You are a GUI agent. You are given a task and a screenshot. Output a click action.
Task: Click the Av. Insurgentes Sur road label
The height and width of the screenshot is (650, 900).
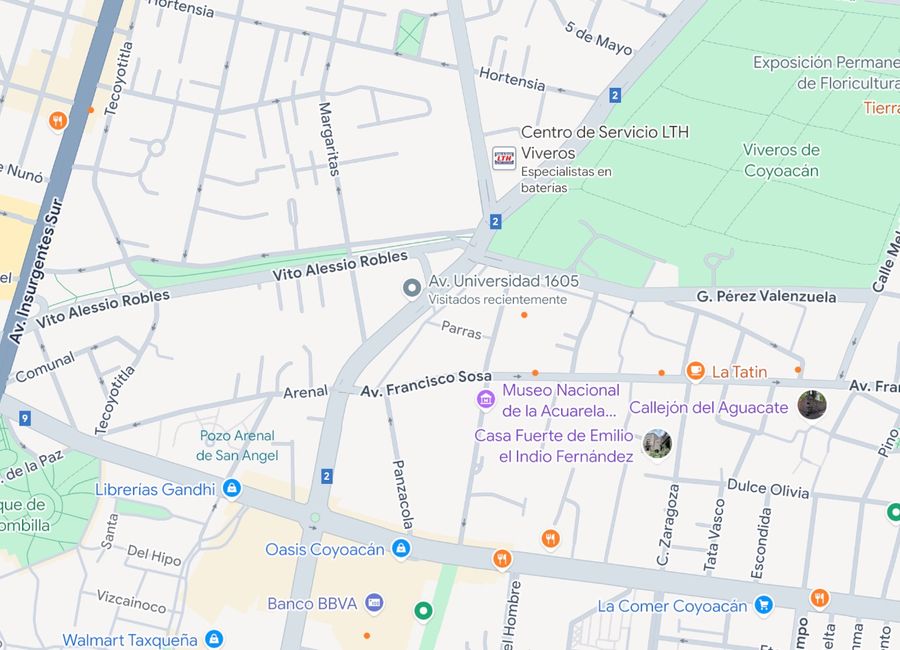tap(36, 271)
